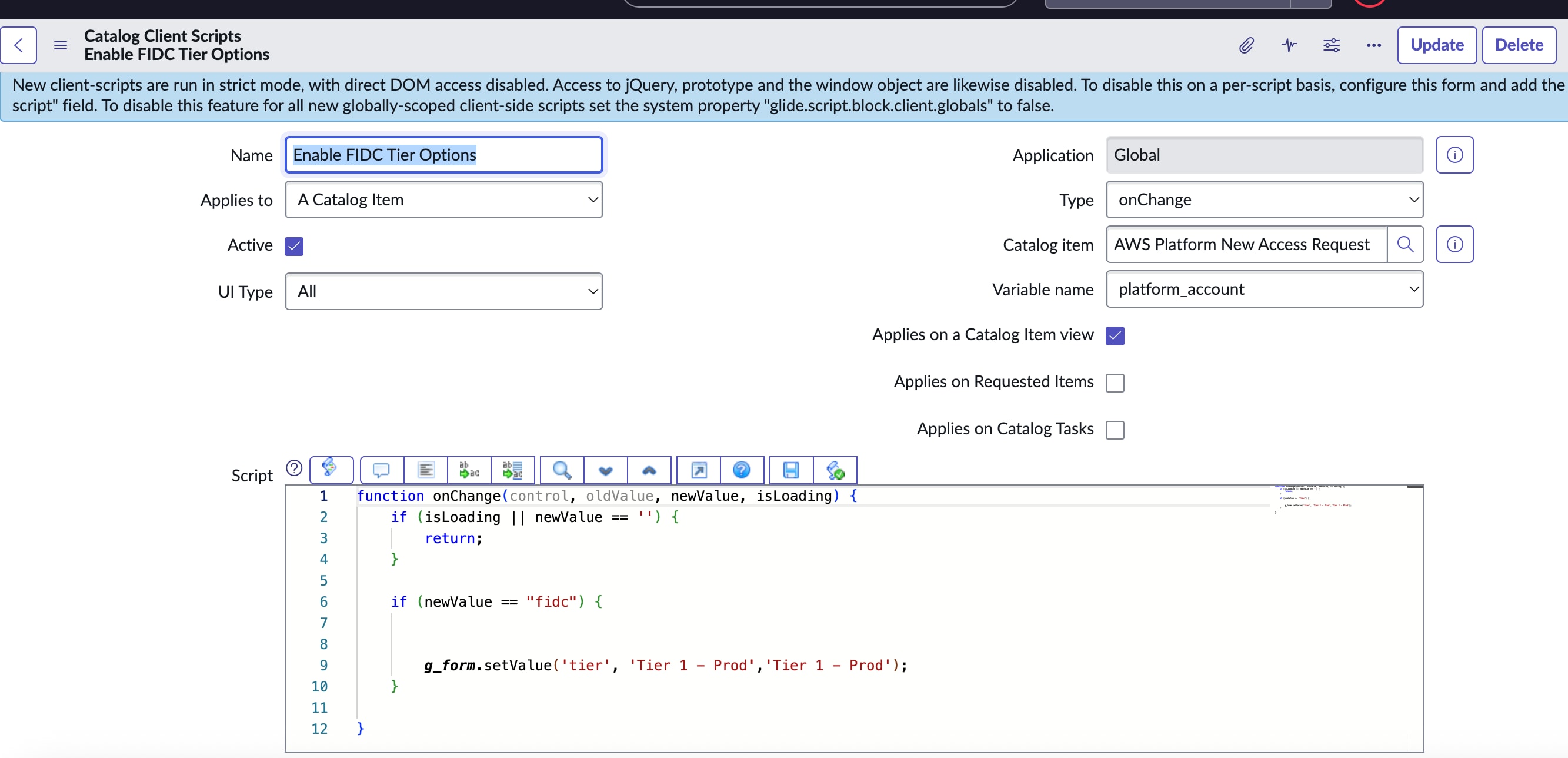This screenshot has height=758, width=1568.
Task: Click the script editor vertical scrollbar
Action: click(1415, 618)
